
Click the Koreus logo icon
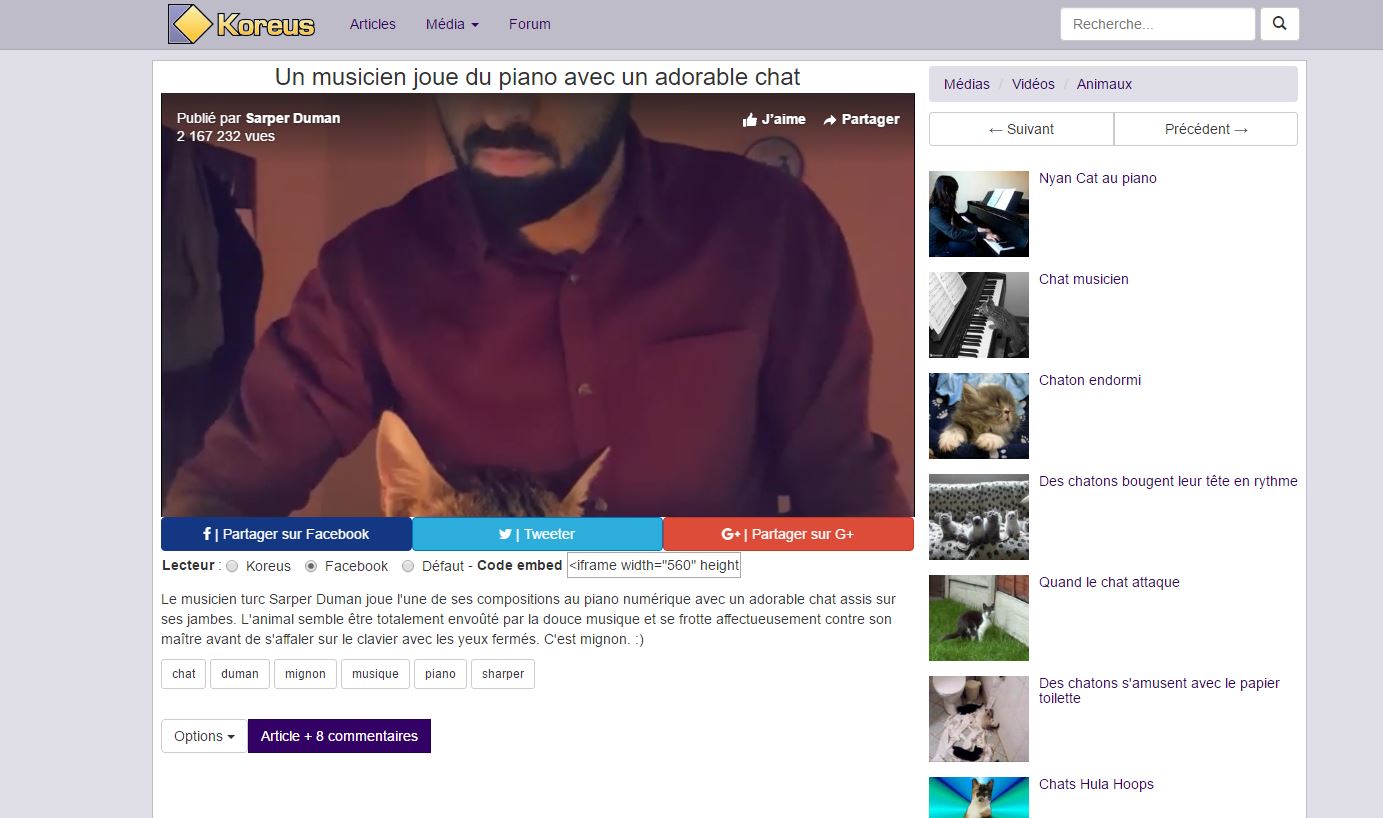pos(190,24)
